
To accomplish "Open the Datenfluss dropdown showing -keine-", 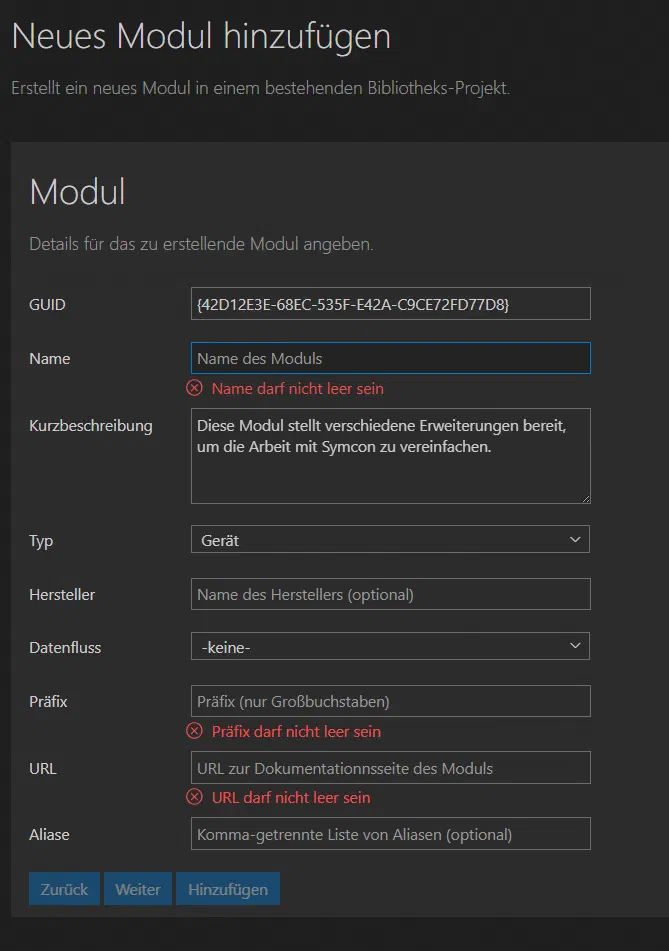I will tap(391, 647).
